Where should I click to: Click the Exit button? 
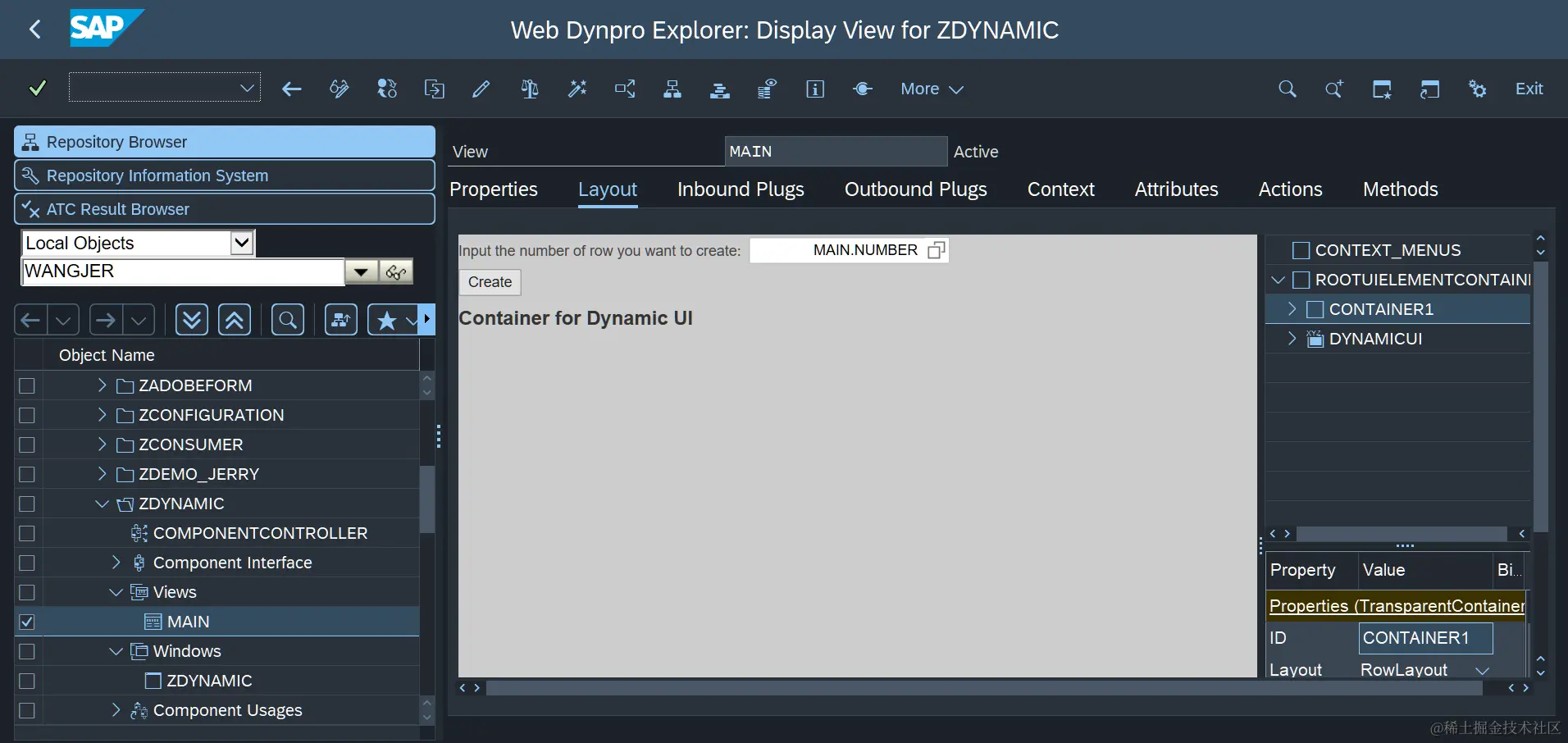[x=1529, y=89]
